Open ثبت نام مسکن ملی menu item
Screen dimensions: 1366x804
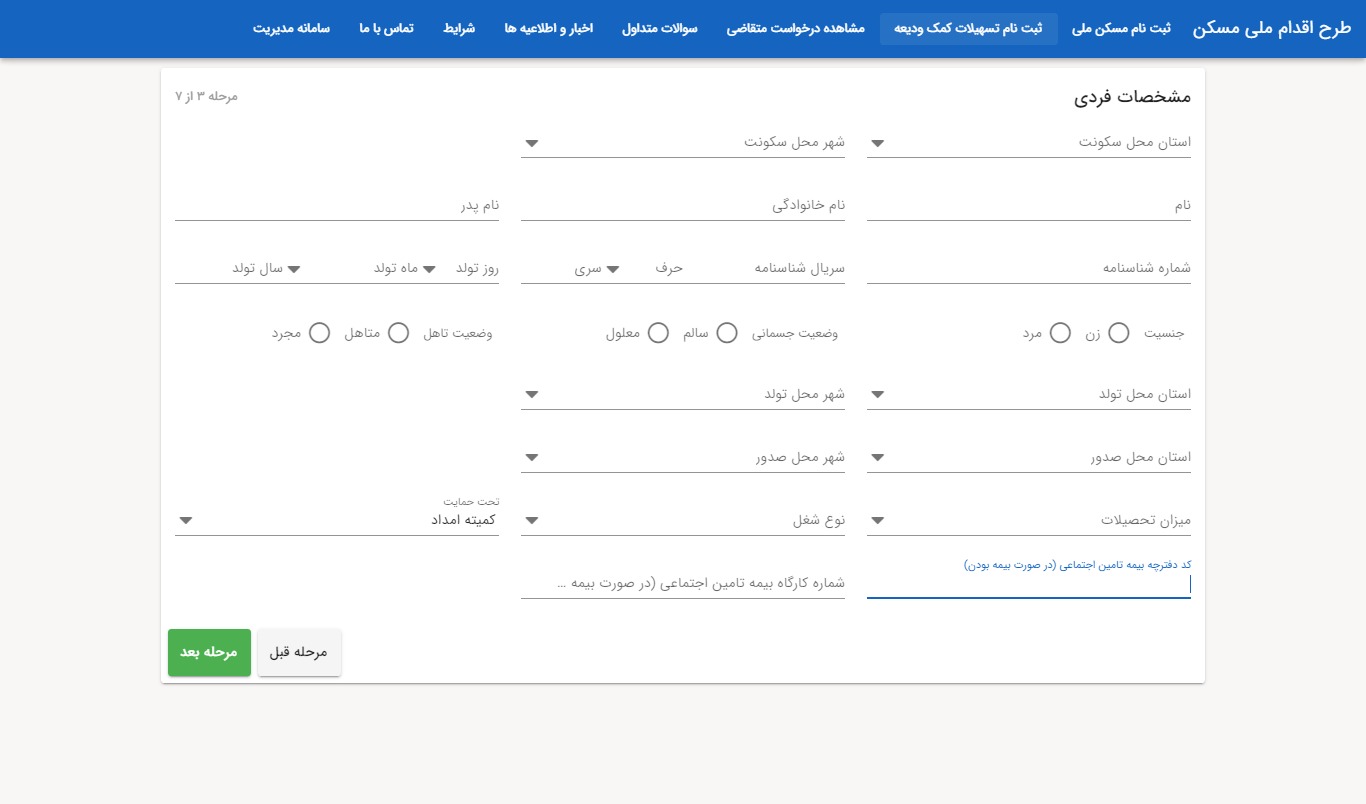coord(1121,29)
